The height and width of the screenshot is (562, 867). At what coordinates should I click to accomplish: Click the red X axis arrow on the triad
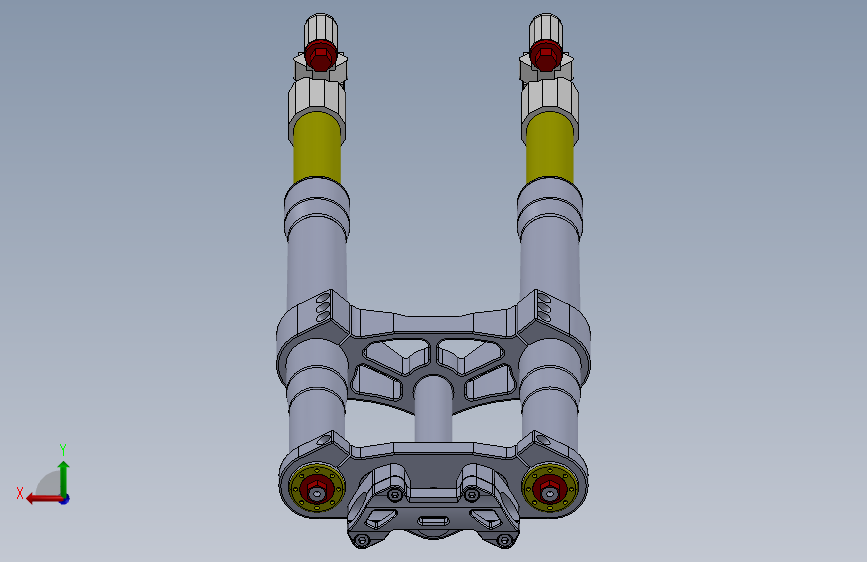(x=43, y=499)
